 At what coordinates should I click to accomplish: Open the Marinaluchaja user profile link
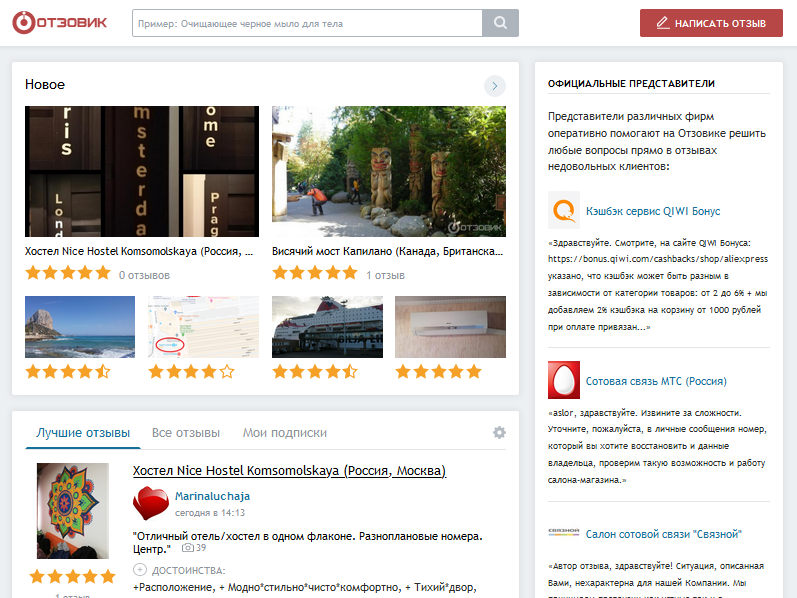point(212,496)
